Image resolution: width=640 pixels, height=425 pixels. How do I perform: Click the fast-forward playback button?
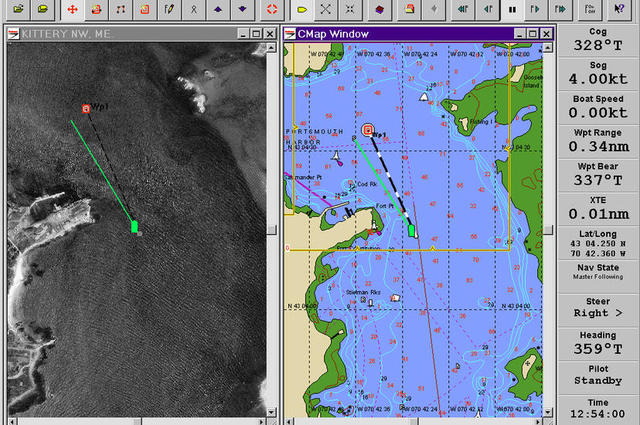click(560, 9)
